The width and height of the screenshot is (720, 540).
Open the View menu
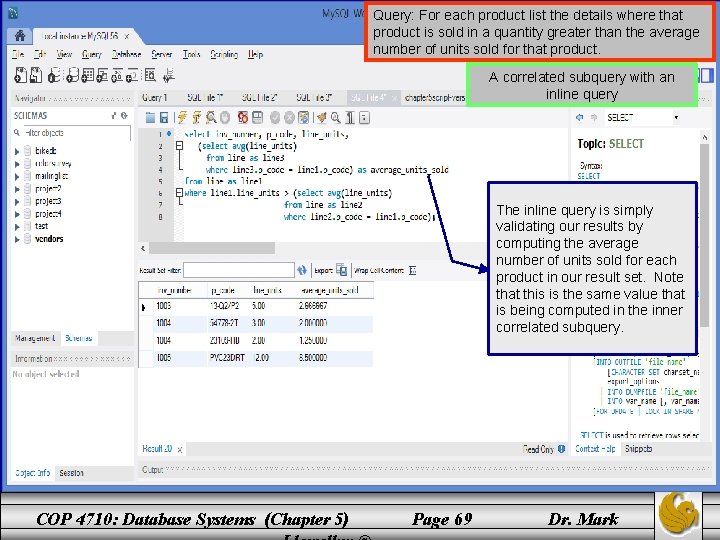64,54
